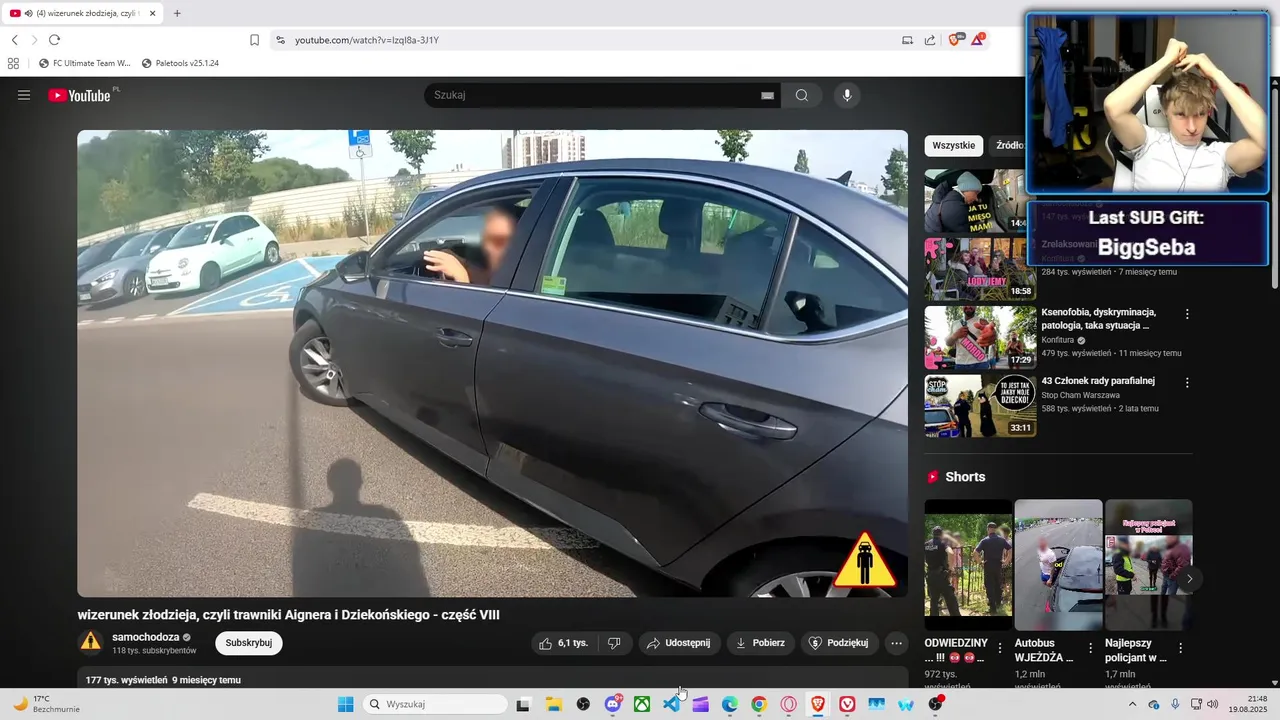Open the ODWIEDZINY short thumbnail
This screenshot has width=1280, height=720.
[x=968, y=565]
